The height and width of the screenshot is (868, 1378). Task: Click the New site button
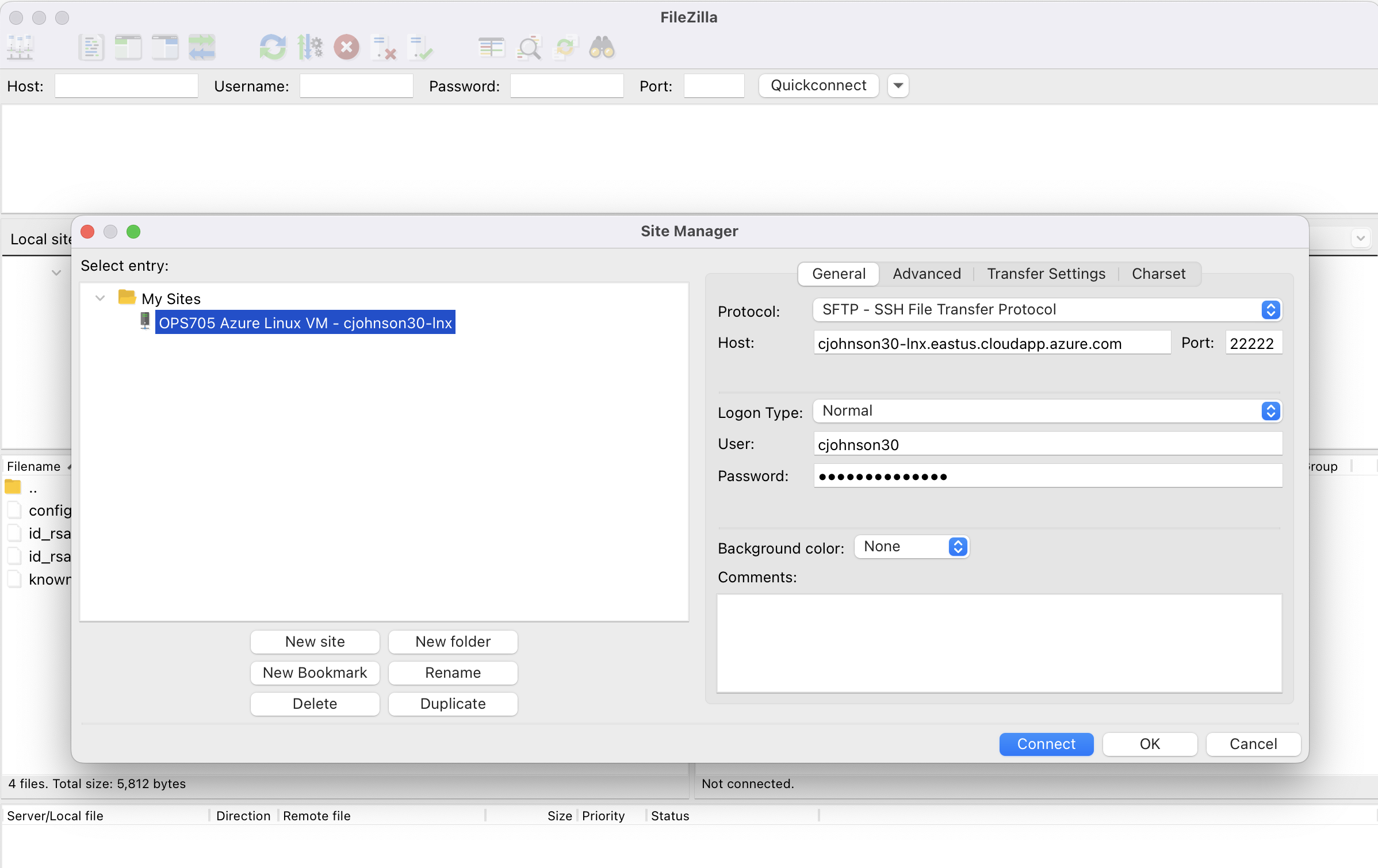click(x=314, y=641)
